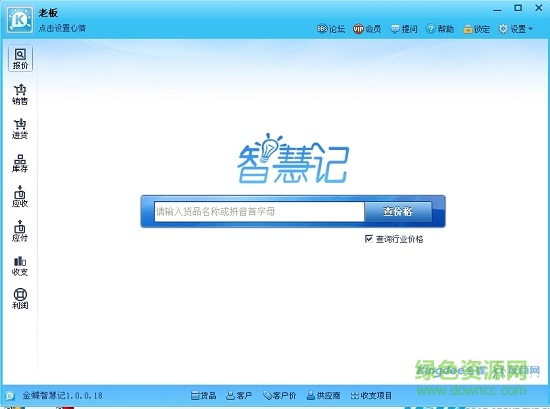Click the 老板 username label

pyautogui.click(x=48, y=13)
